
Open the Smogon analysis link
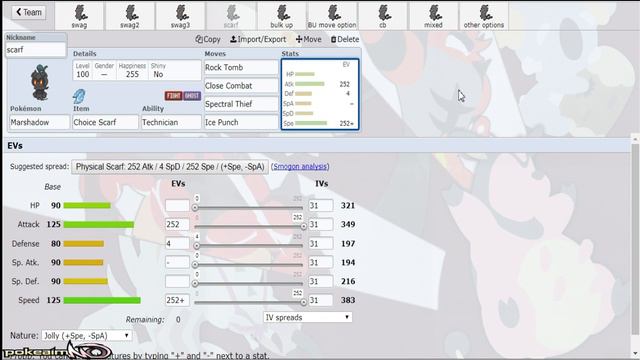pyautogui.click(x=300, y=167)
